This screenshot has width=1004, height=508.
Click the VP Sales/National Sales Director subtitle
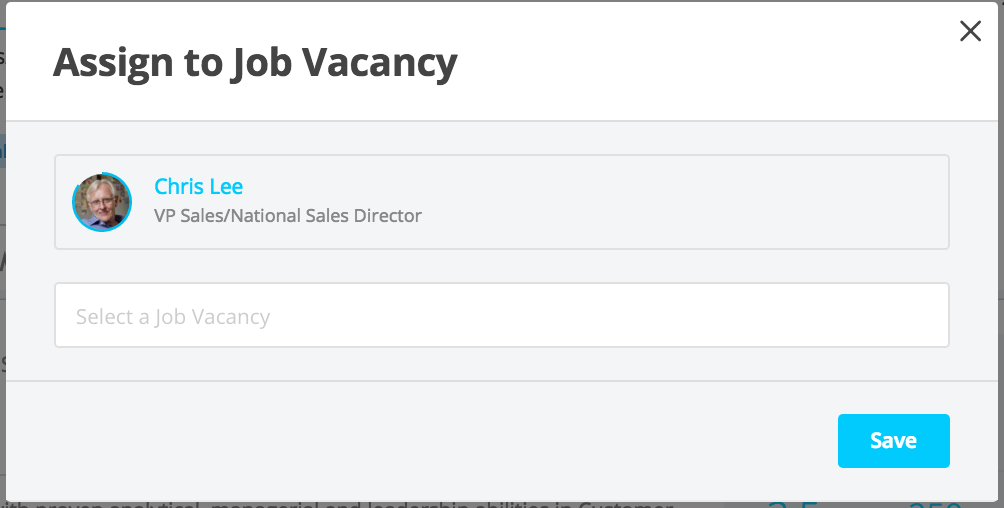point(287,216)
